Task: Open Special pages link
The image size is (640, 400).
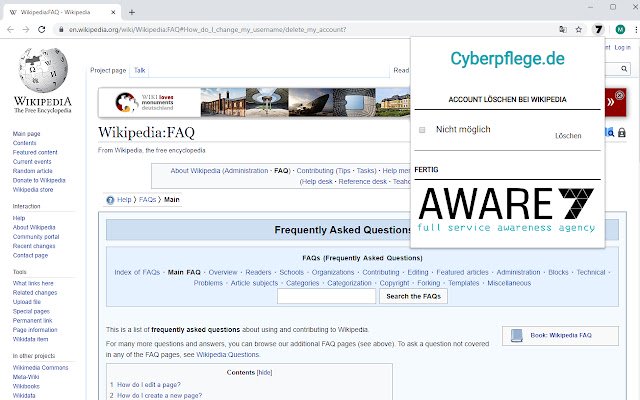Action: pos(31,311)
